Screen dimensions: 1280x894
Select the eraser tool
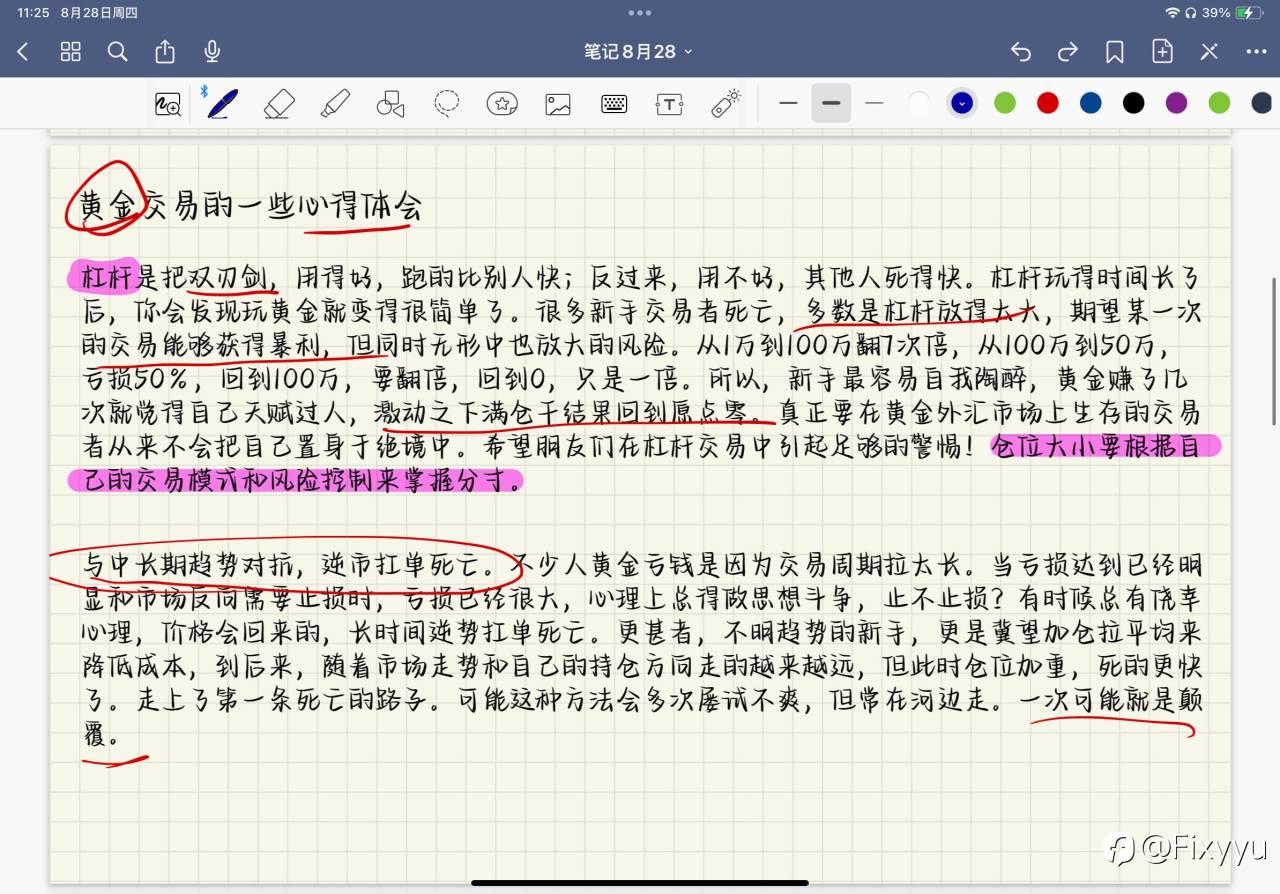tap(279, 103)
